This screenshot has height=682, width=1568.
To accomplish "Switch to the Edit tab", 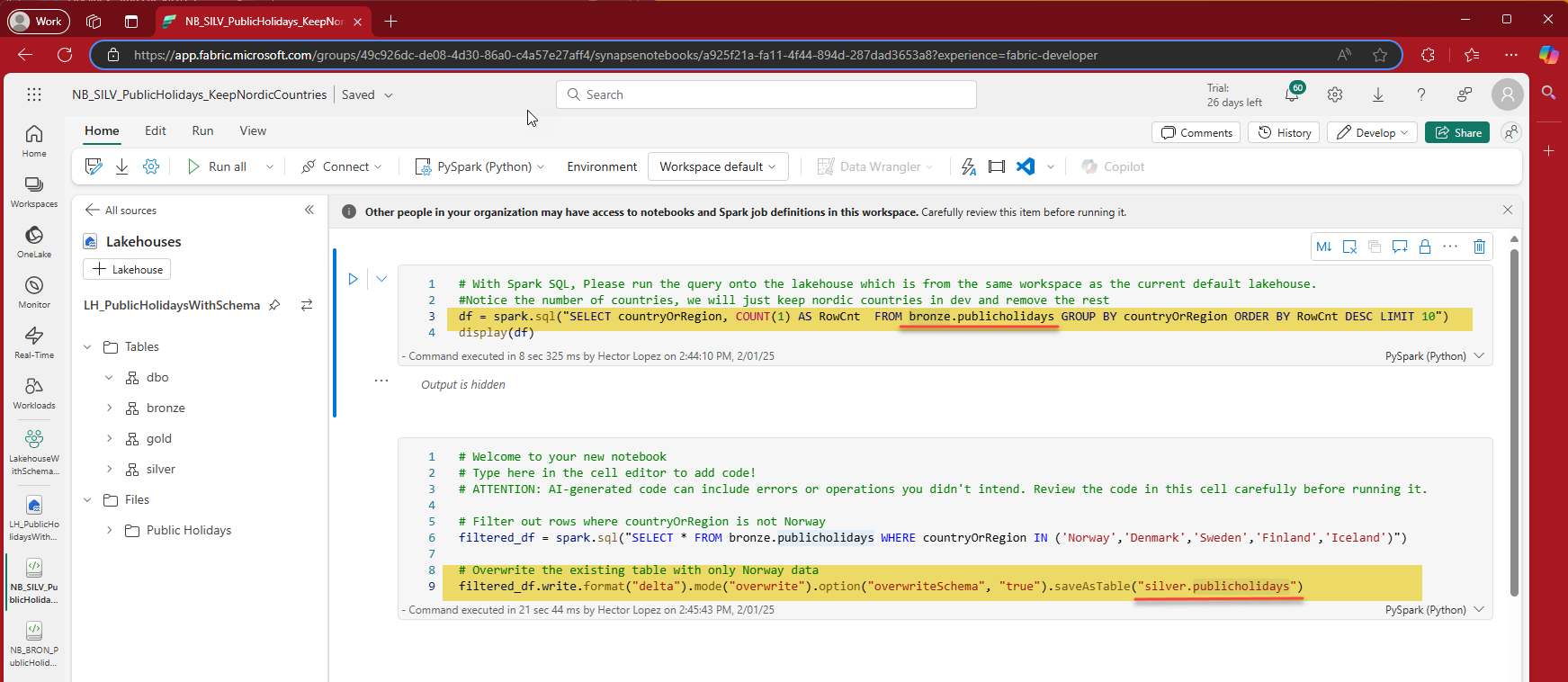I will click(155, 130).
